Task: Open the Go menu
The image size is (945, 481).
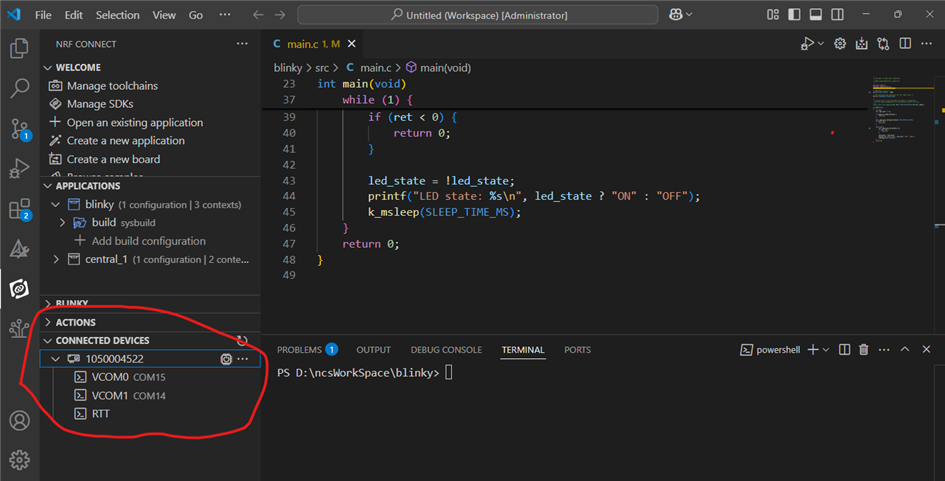Action: pyautogui.click(x=196, y=14)
